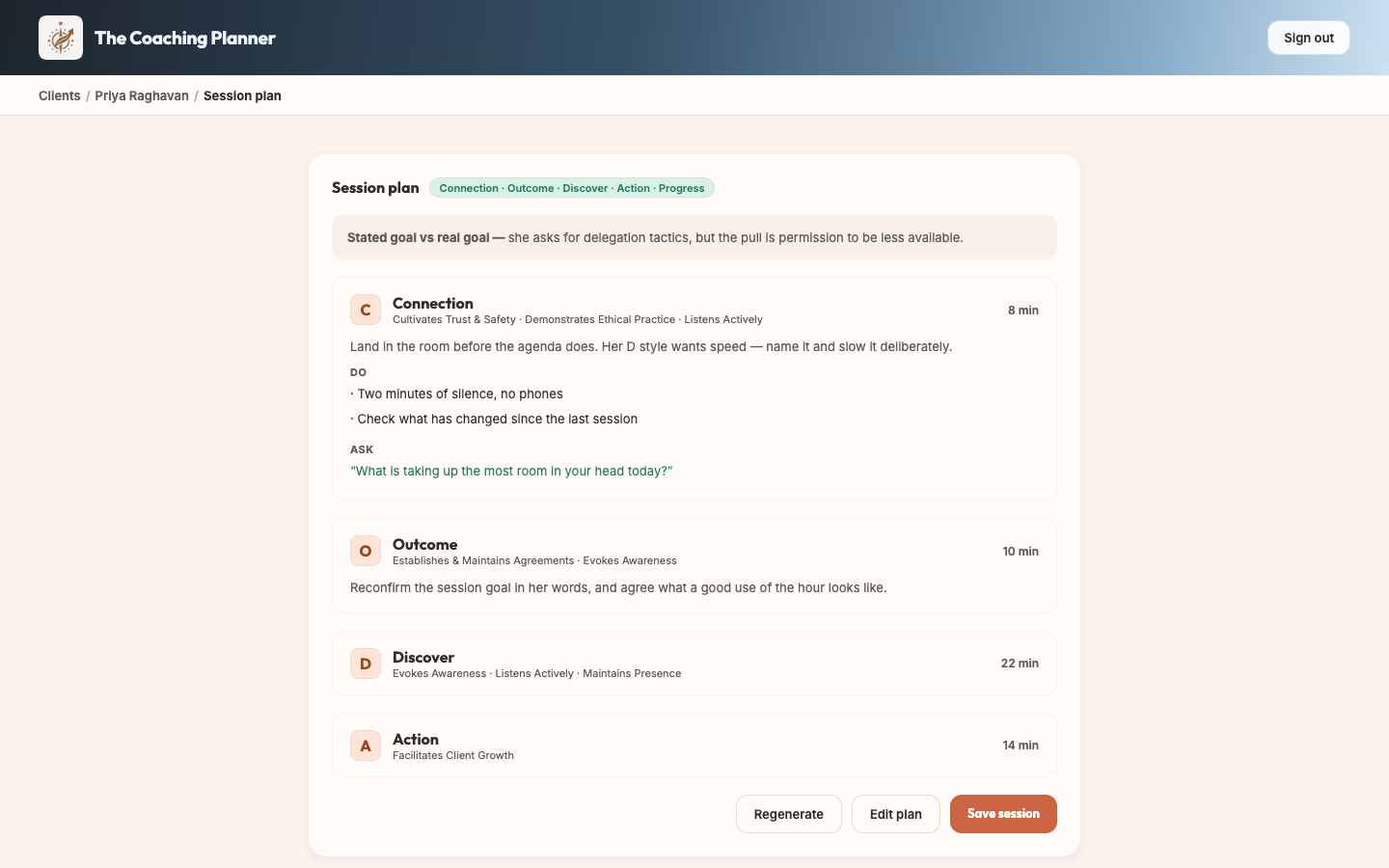The image size is (1389, 868).
Task: Click the 'Stated goal vs real goal' note
Action: [x=694, y=237]
